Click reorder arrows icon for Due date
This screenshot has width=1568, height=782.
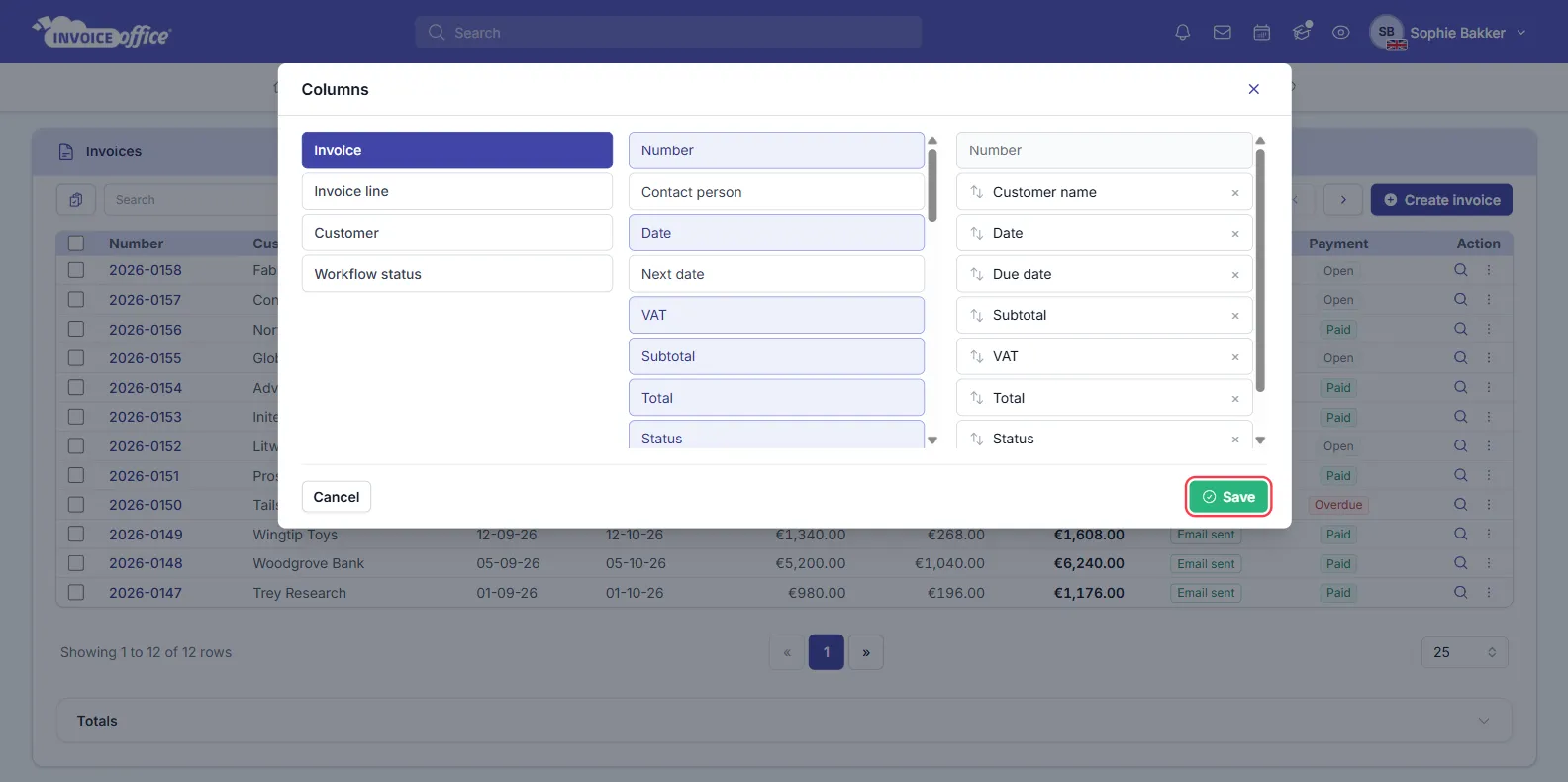pyautogui.click(x=977, y=274)
